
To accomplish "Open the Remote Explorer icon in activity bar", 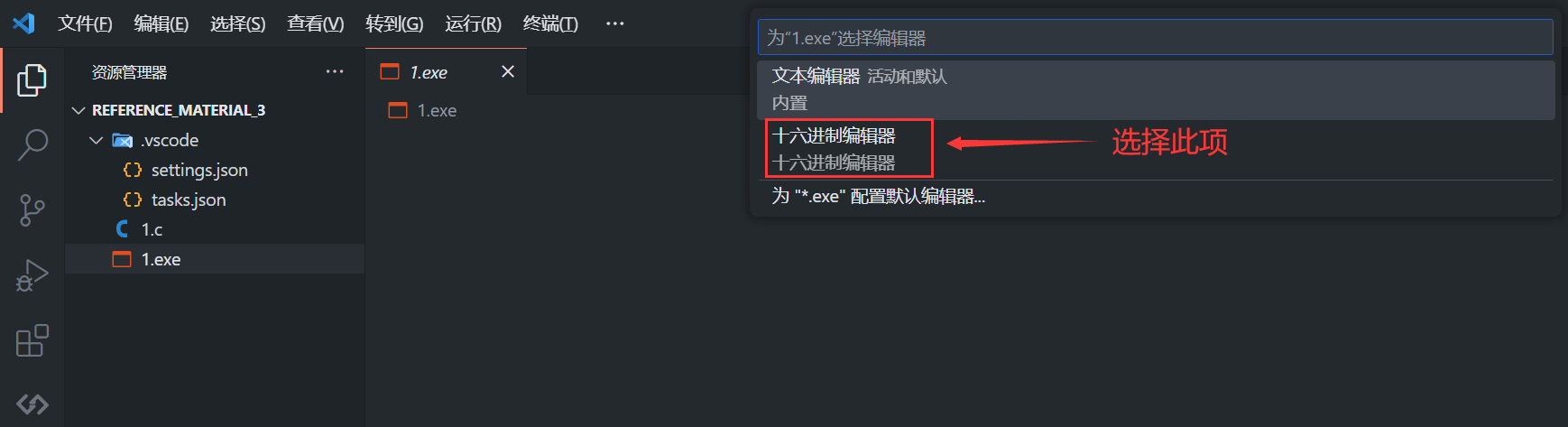I will [x=32, y=404].
